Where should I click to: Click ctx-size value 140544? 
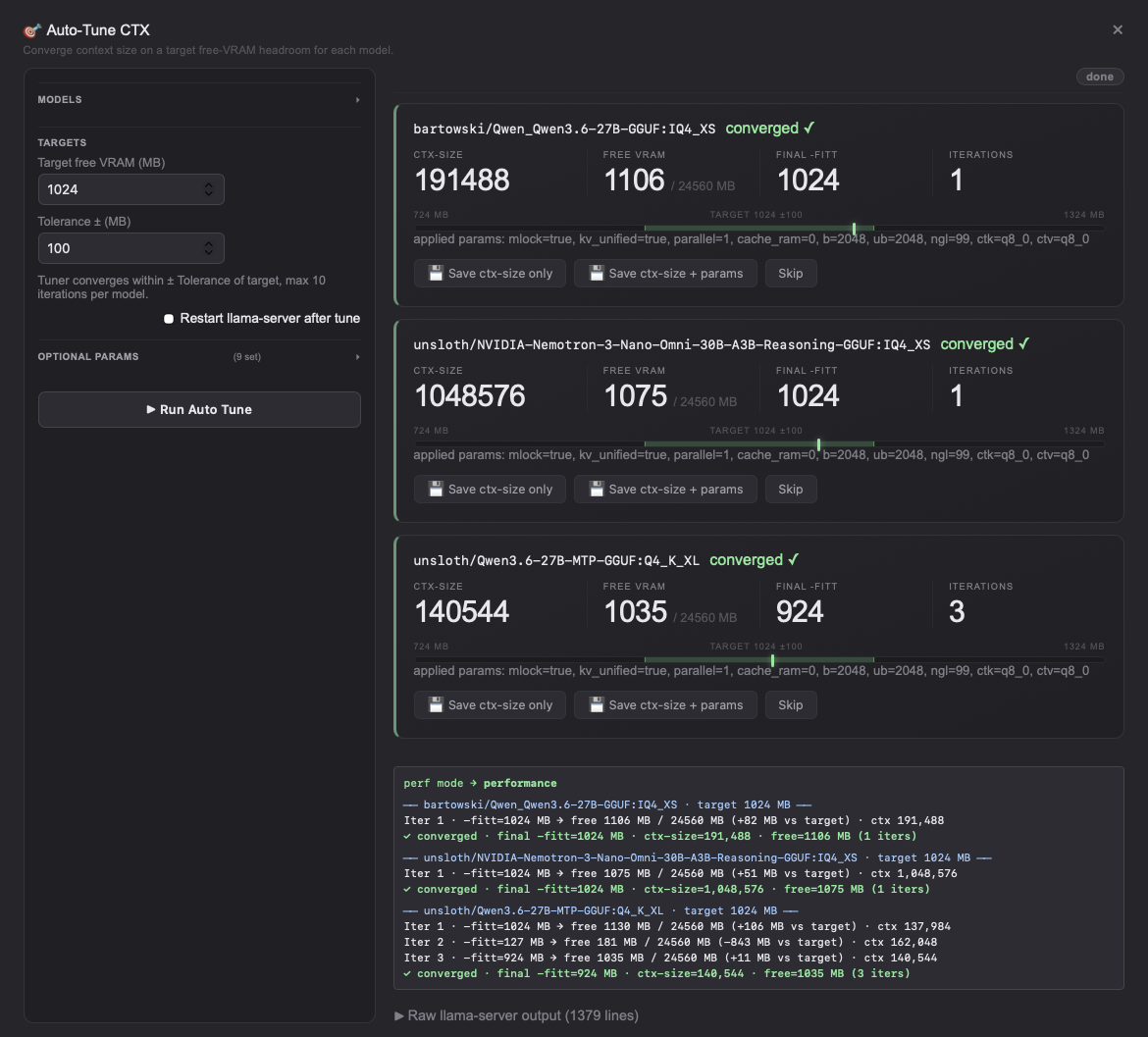(461, 612)
